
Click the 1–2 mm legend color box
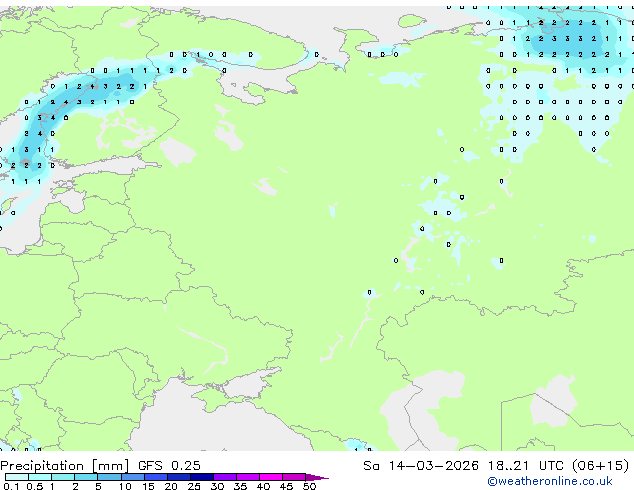click(x=63, y=477)
